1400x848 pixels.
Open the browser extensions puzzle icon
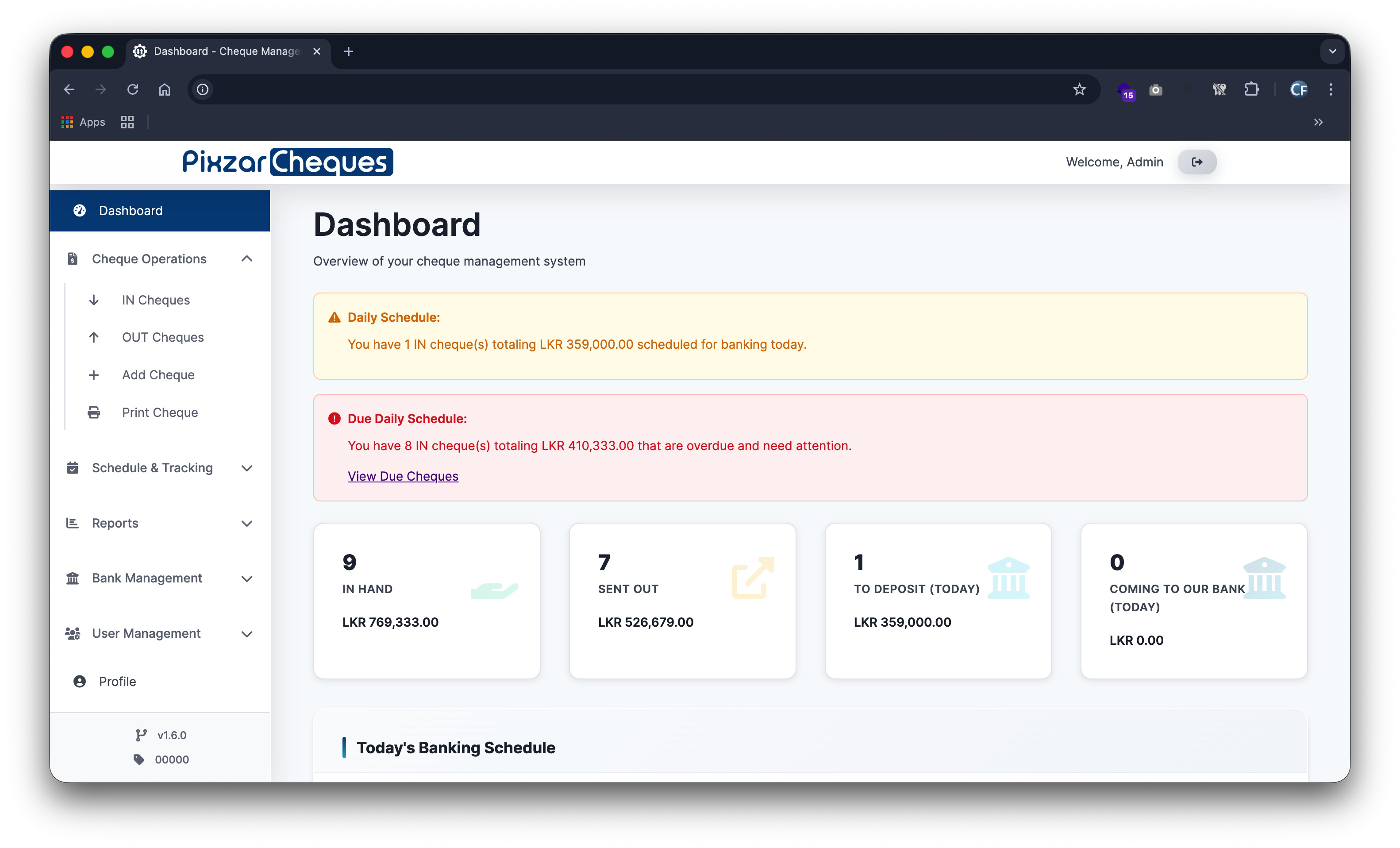click(1252, 90)
